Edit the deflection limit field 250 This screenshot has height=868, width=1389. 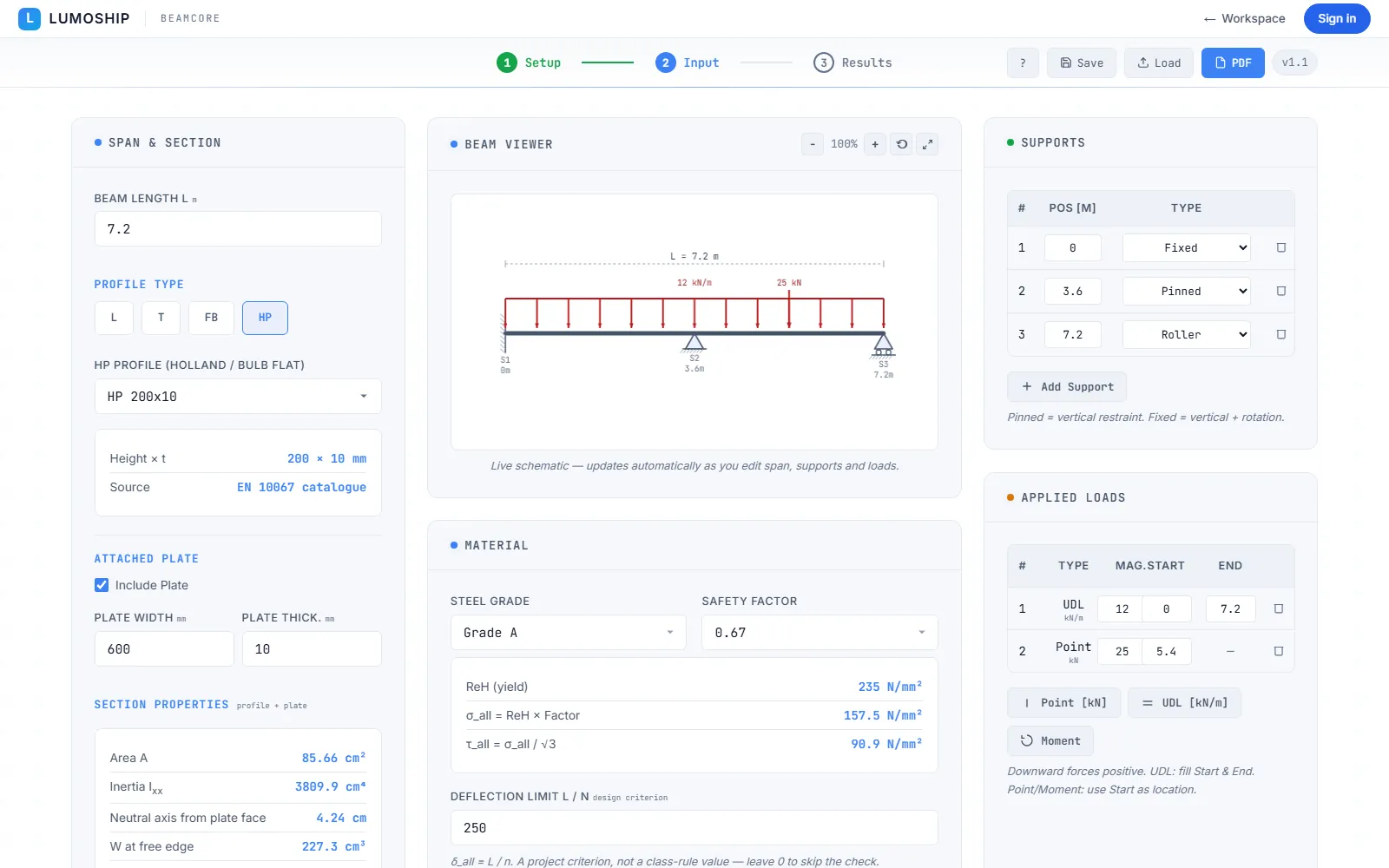pos(694,828)
